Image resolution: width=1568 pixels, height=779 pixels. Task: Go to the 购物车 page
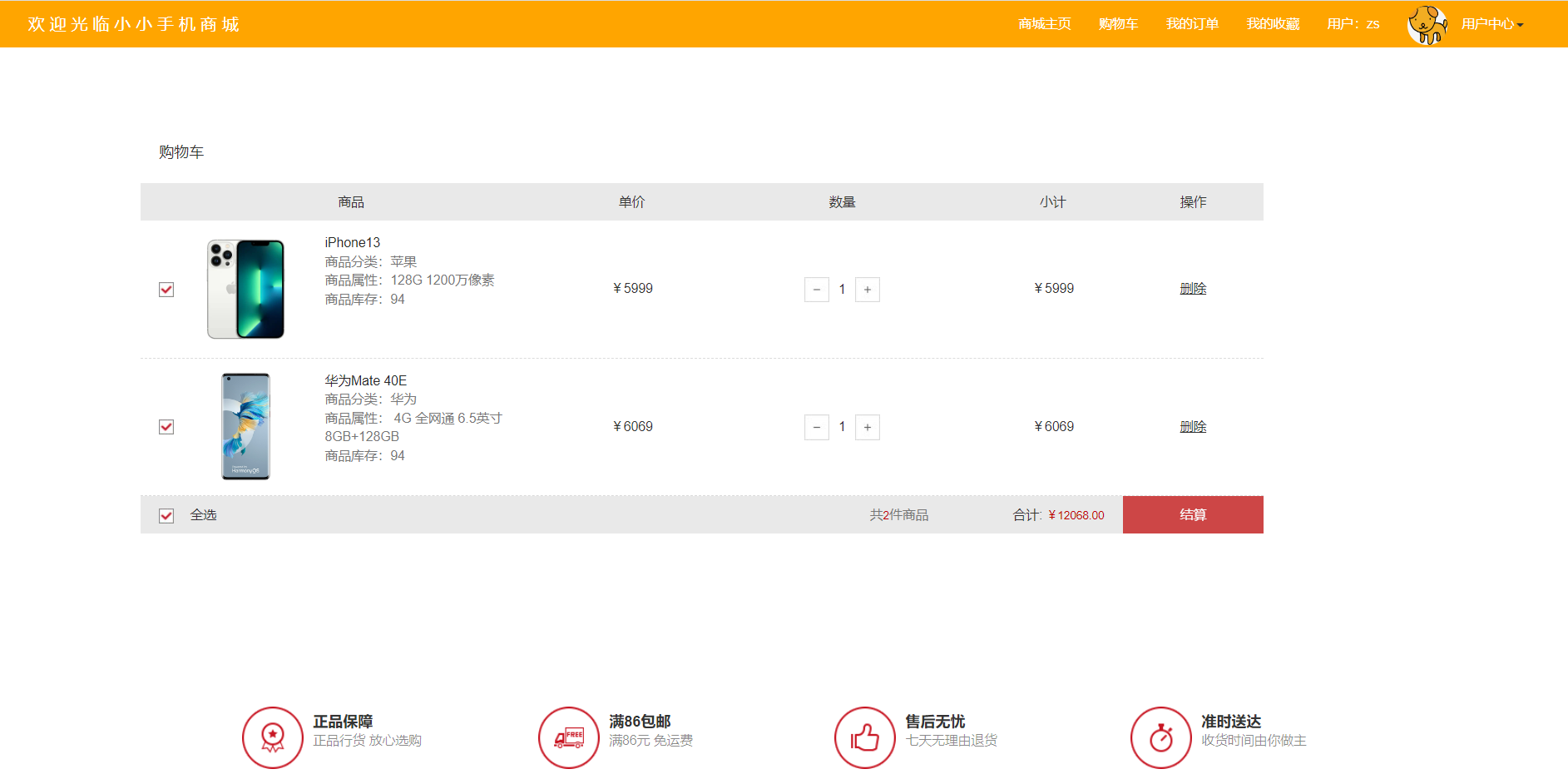1118,24
